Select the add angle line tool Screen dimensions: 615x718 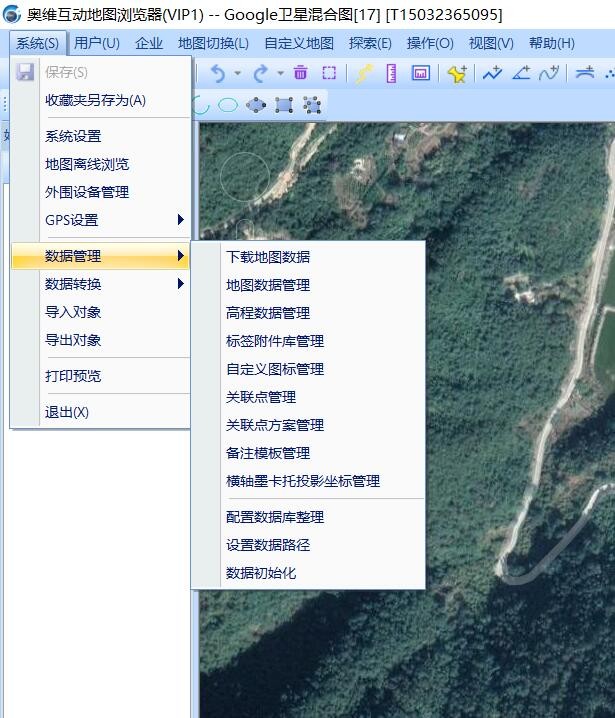521,72
